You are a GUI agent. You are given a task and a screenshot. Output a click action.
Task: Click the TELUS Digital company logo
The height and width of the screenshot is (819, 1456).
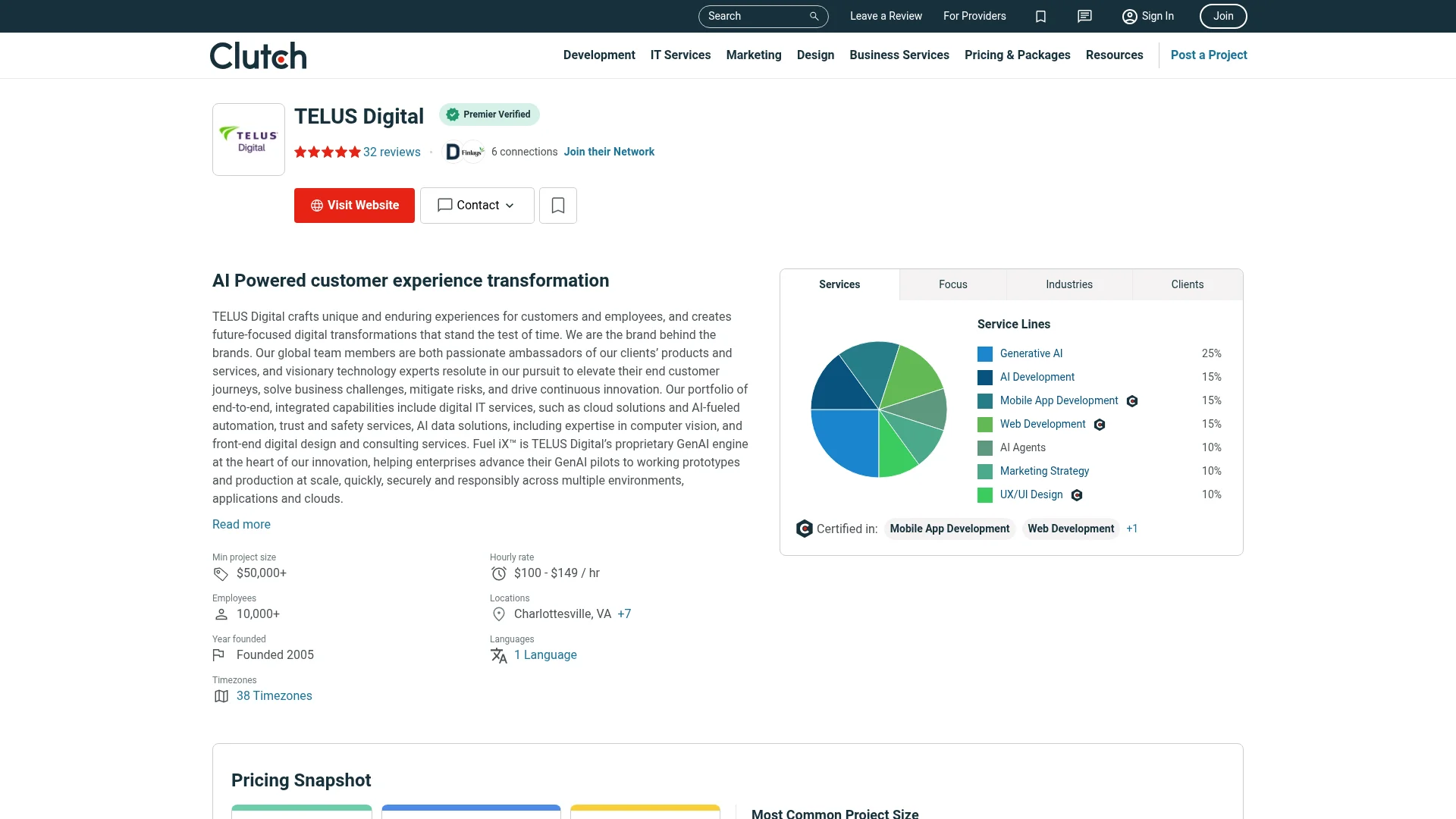click(249, 140)
